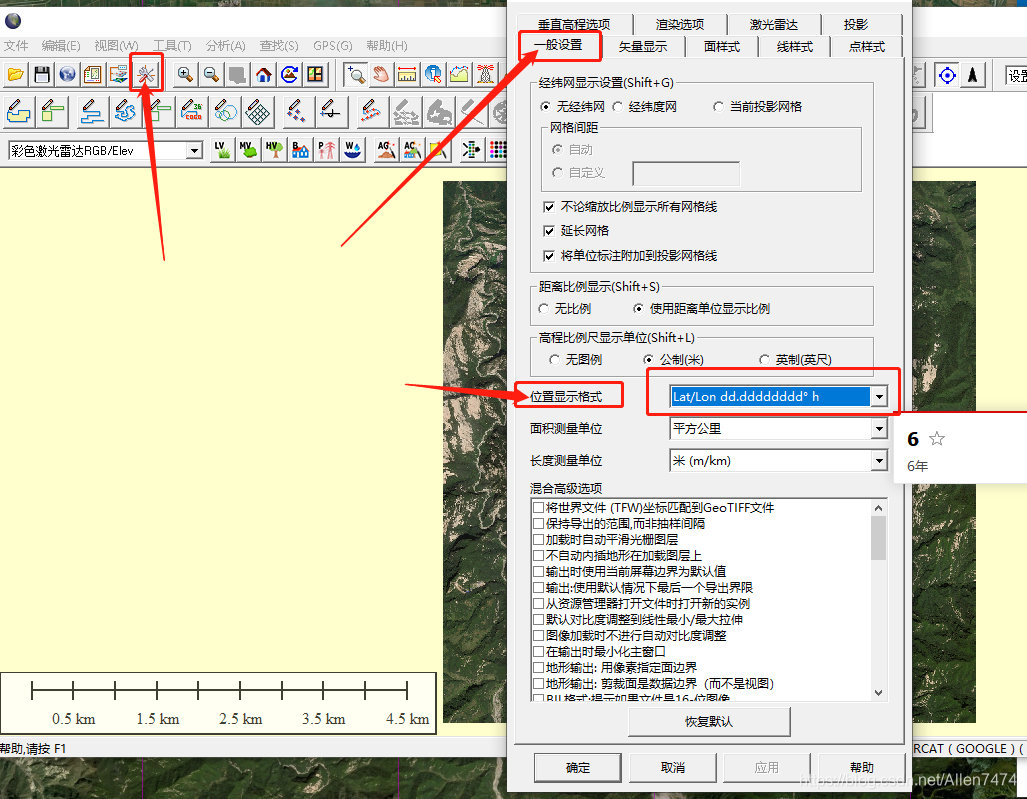Image resolution: width=1027 pixels, height=799 pixels.
Task: Open the 分析(A) menu
Action: (x=225, y=46)
